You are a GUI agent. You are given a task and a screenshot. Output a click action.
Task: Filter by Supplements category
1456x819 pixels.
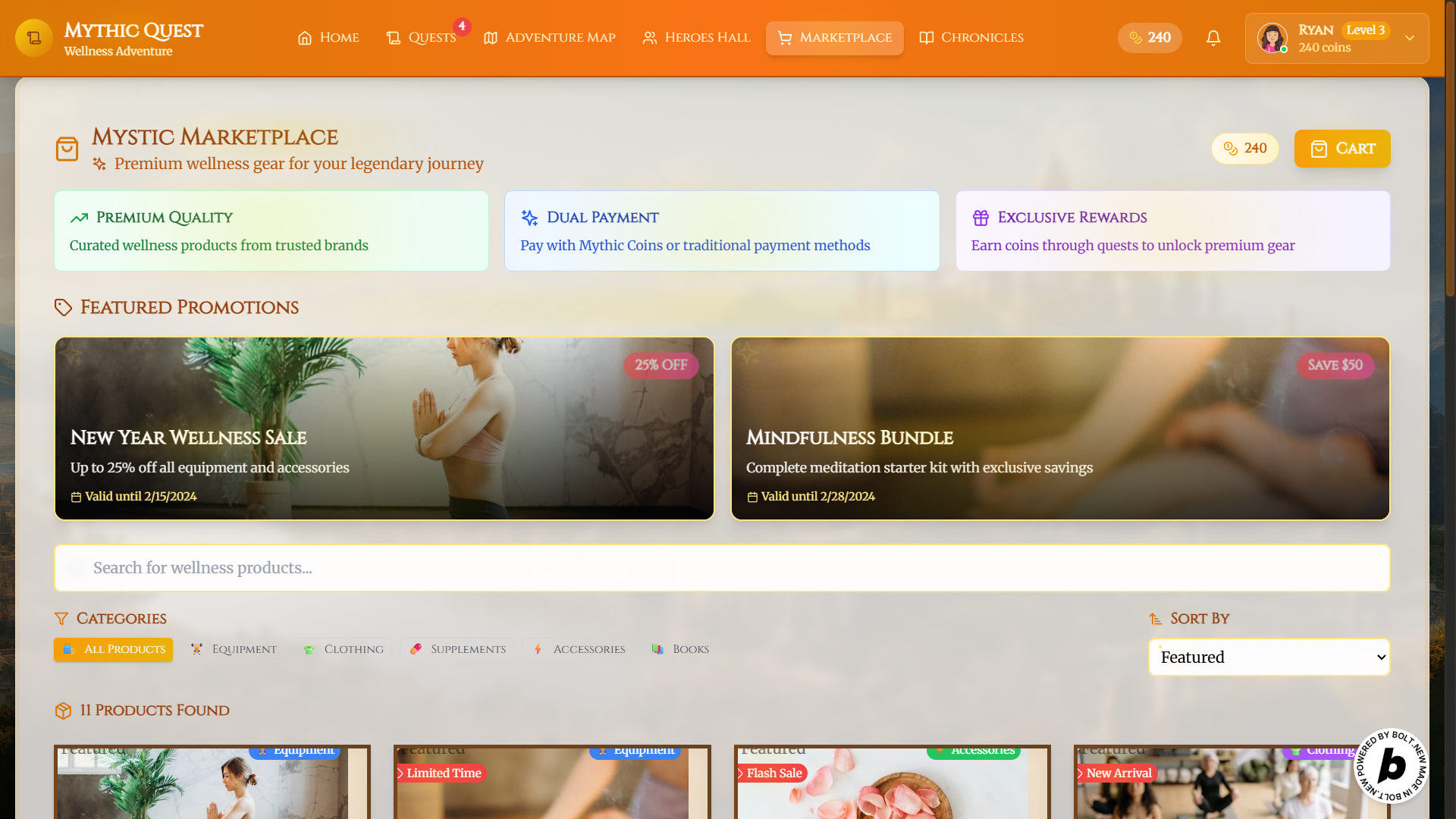click(457, 650)
